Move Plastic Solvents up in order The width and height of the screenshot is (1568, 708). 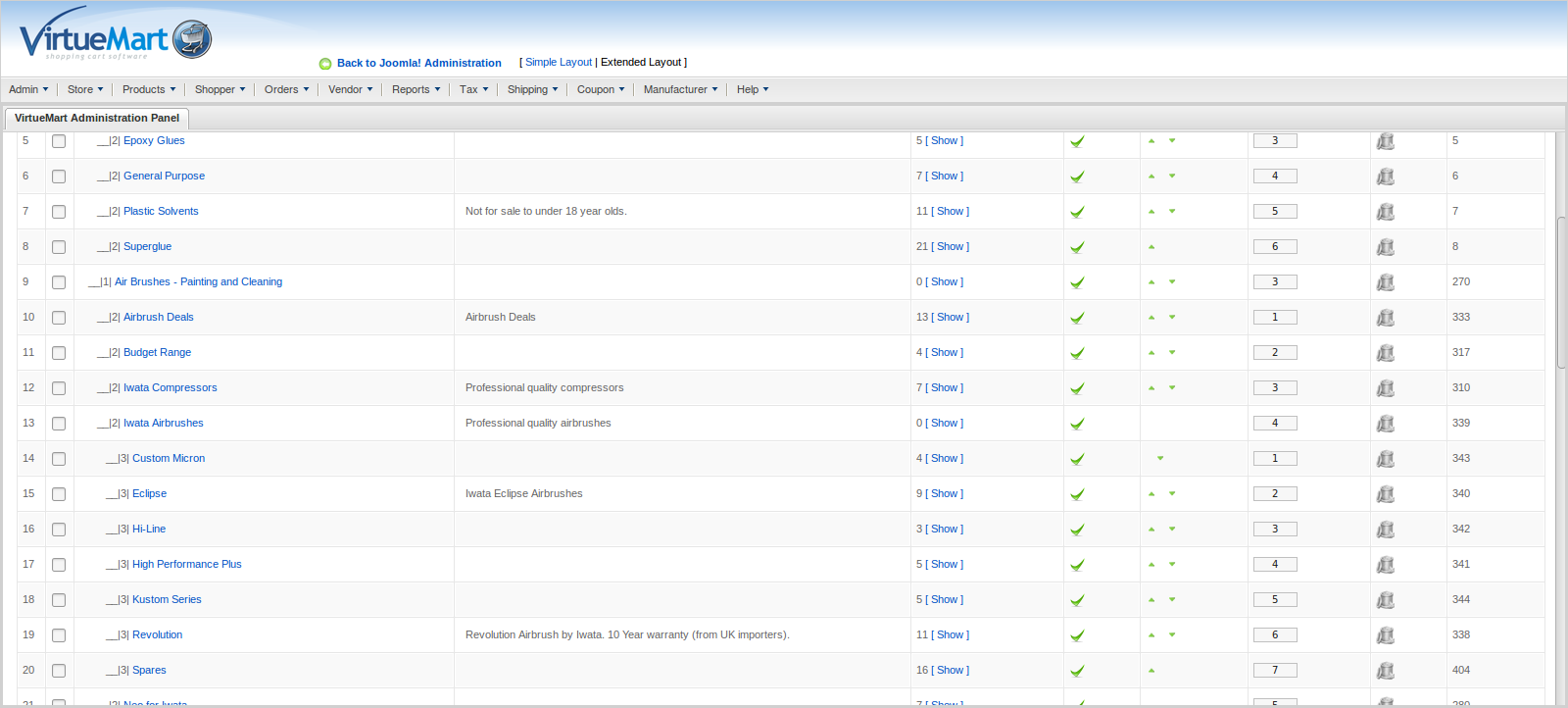click(1151, 212)
